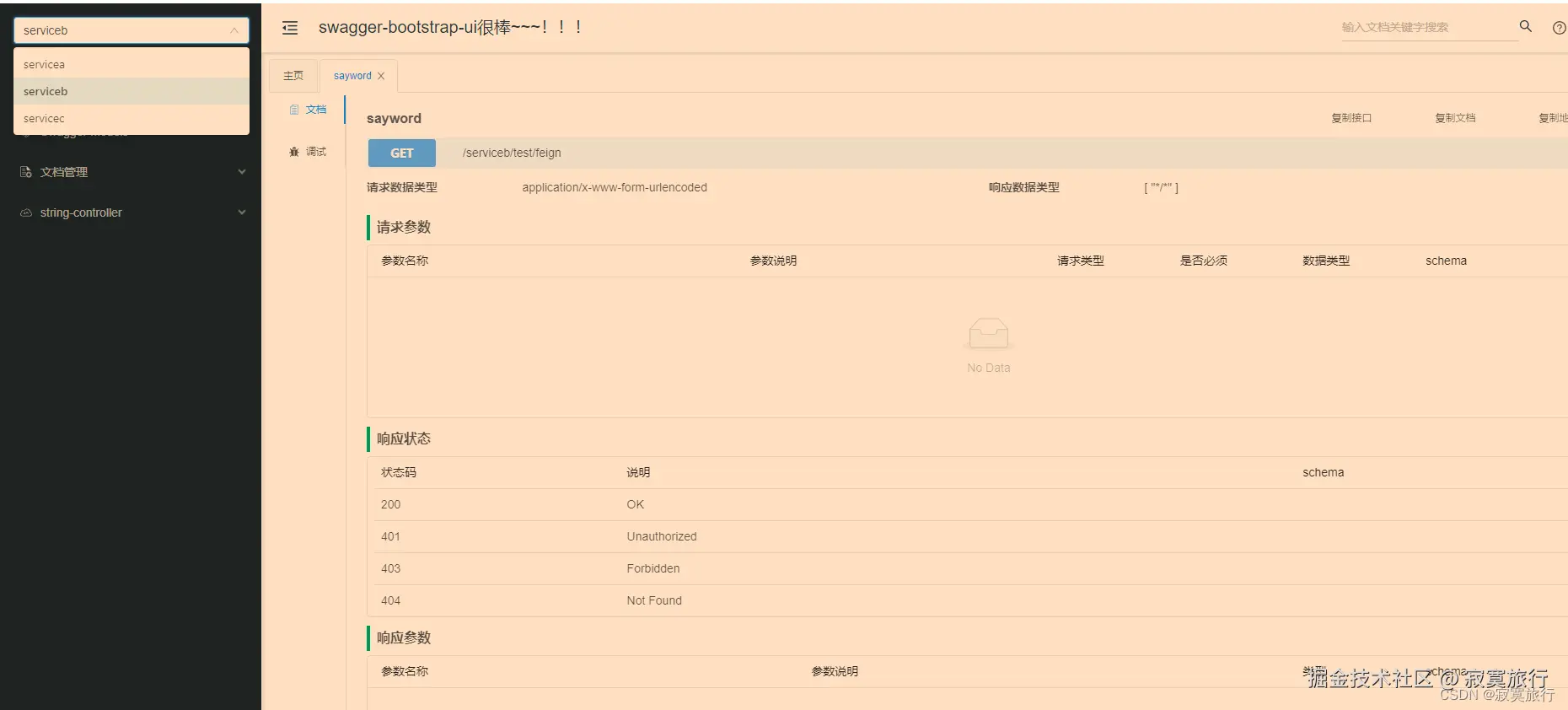
Task: Click the Forbidden description cell
Action: point(653,568)
